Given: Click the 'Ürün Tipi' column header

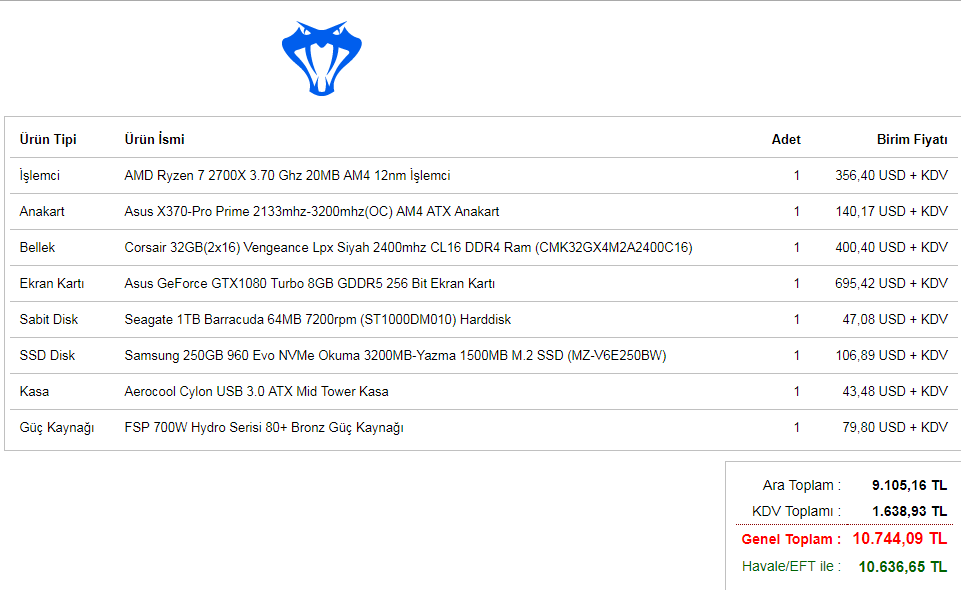Looking at the screenshot, I should click(x=48, y=140).
